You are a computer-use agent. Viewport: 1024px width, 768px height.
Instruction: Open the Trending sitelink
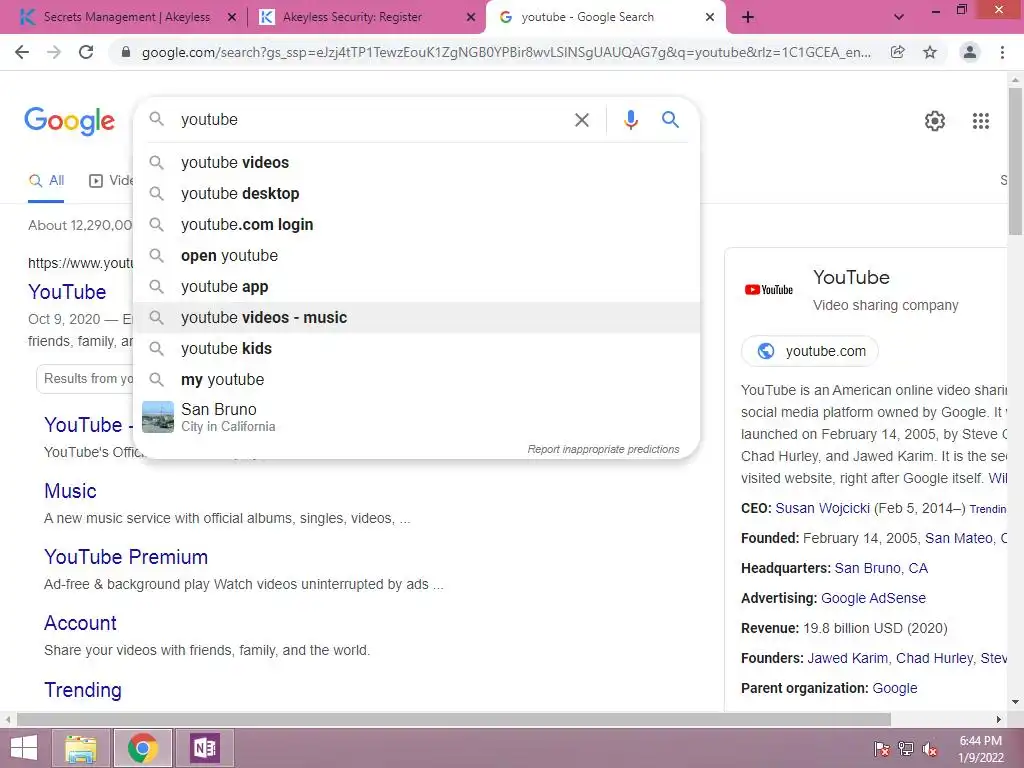pyautogui.click(x=83, y=690)
